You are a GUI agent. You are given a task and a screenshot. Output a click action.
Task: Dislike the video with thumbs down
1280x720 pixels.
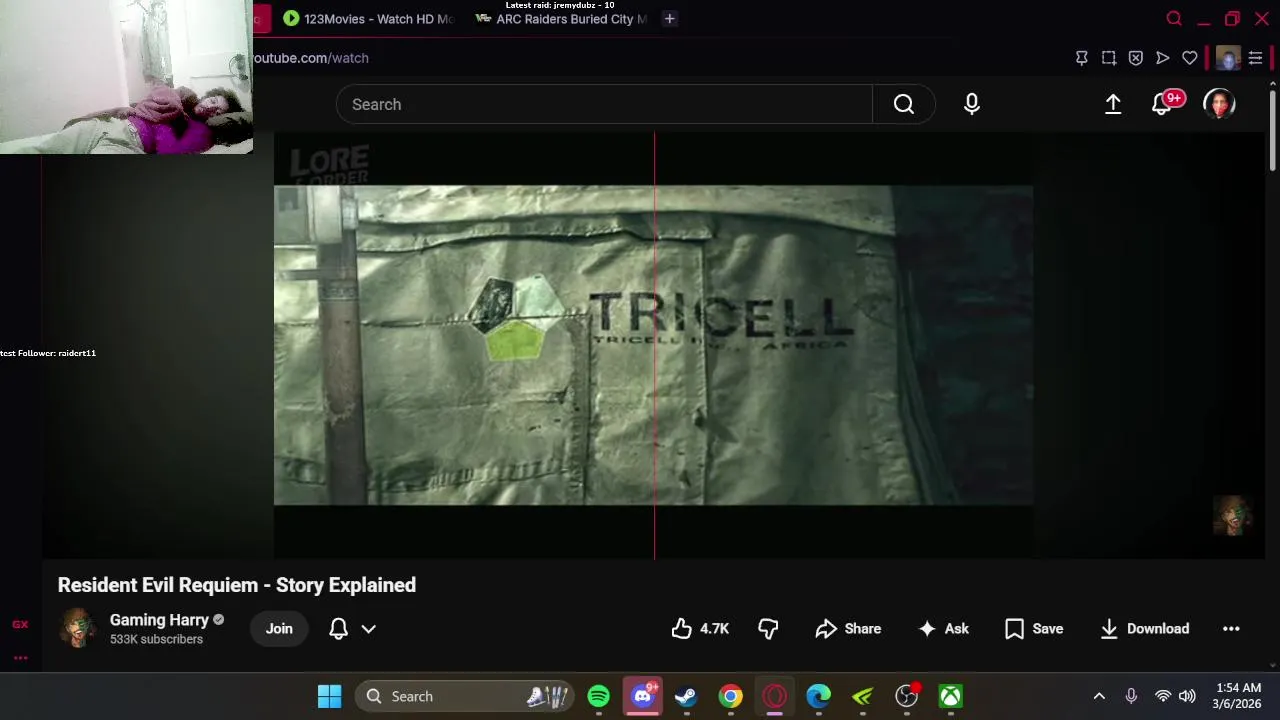(768, 629)
